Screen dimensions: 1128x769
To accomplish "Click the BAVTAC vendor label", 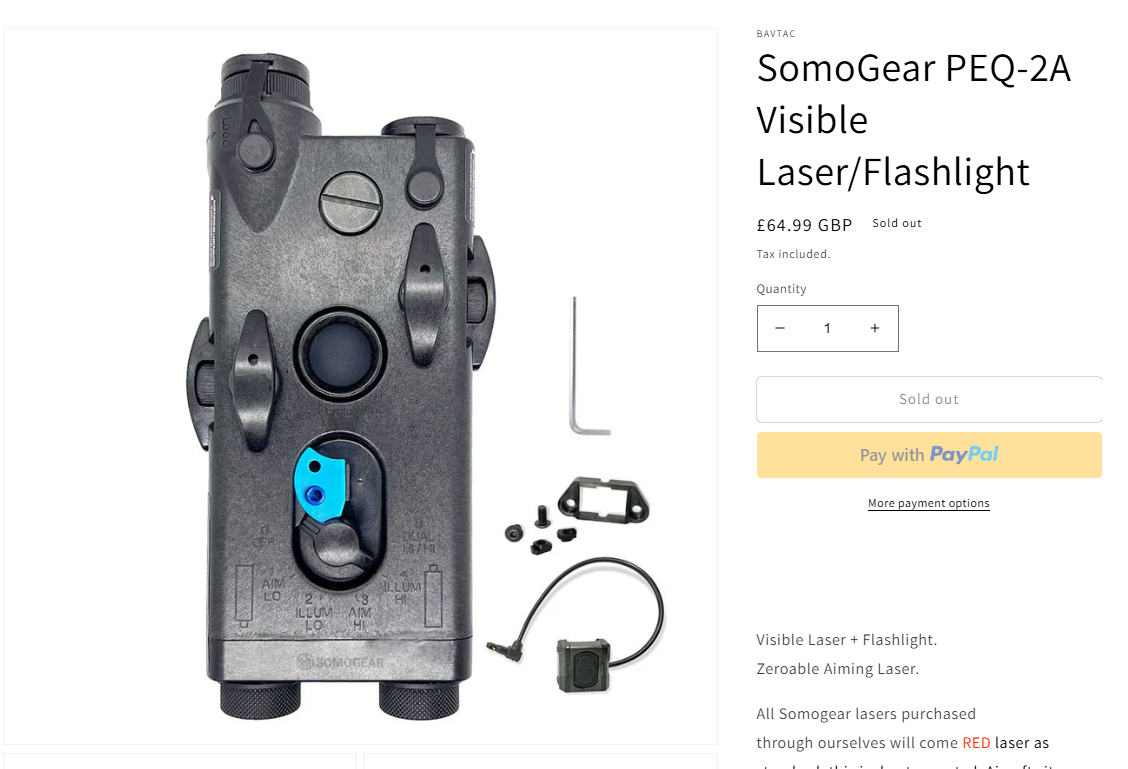I will (776, 34).
